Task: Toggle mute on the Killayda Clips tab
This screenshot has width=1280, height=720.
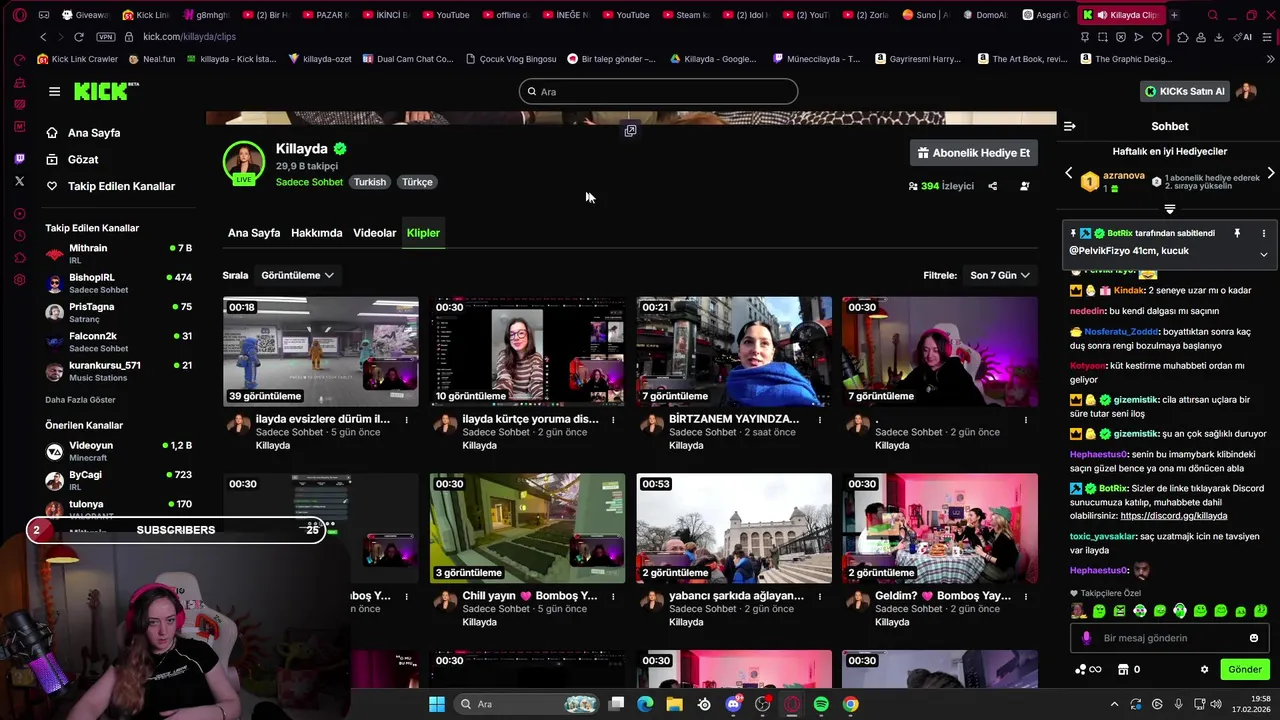Action: 1101,15
